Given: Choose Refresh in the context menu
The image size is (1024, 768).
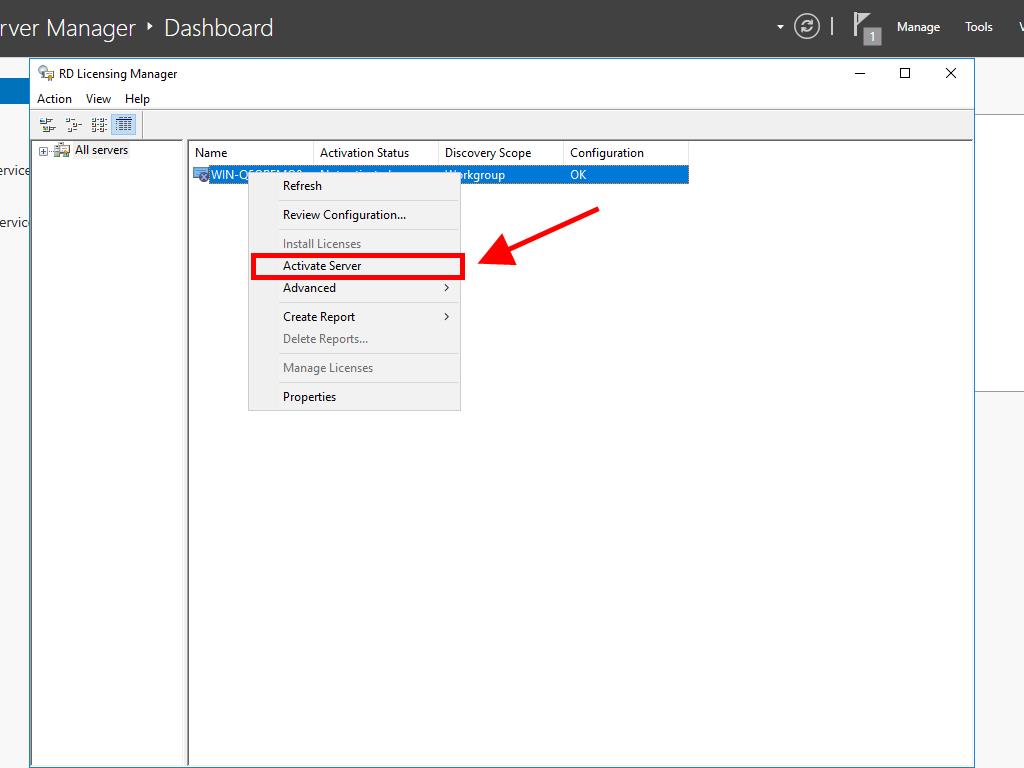Looking at the screenshot, I should 302,186.
